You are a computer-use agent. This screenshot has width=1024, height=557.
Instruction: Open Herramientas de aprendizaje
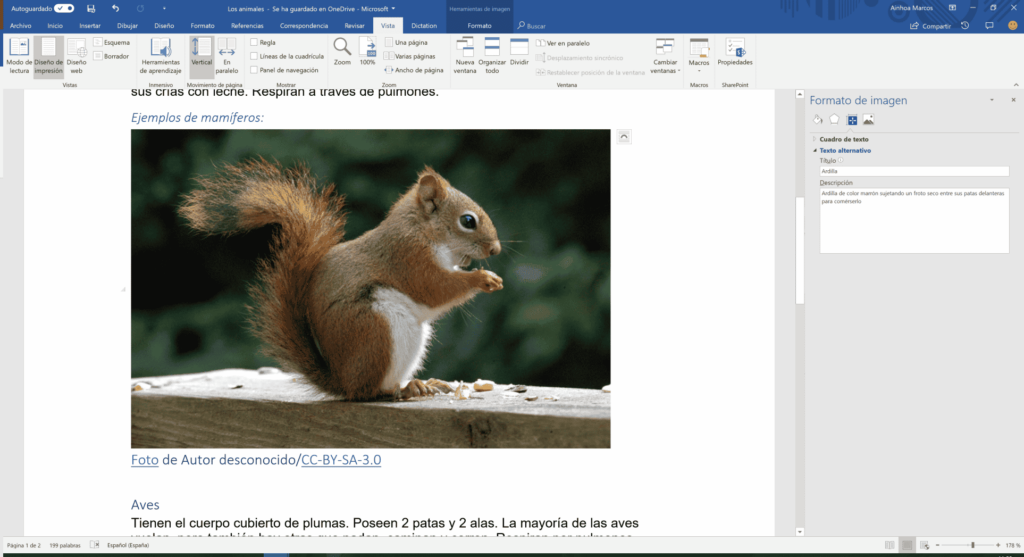[160, 56]
